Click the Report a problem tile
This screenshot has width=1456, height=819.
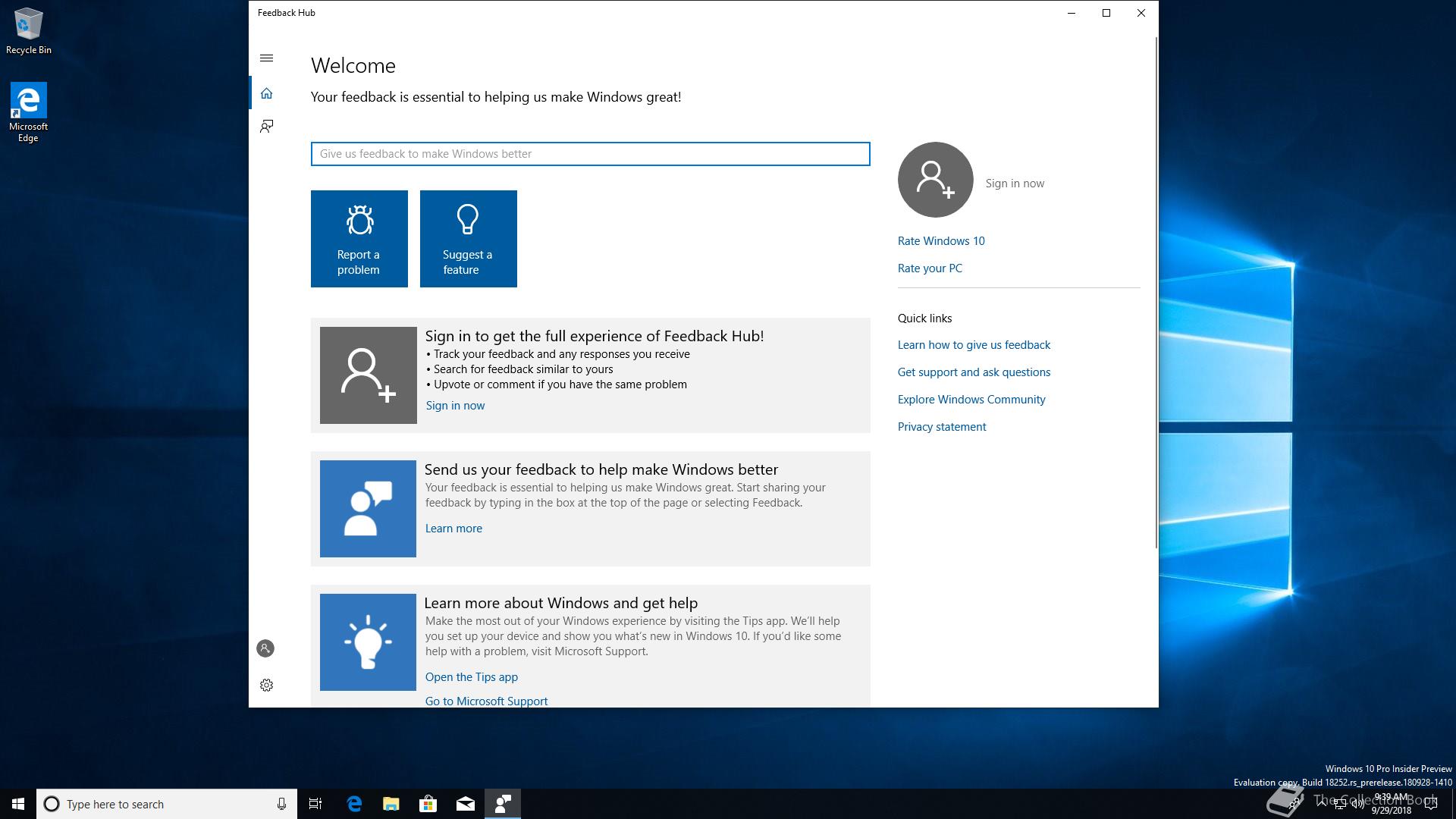coord(359,239)
